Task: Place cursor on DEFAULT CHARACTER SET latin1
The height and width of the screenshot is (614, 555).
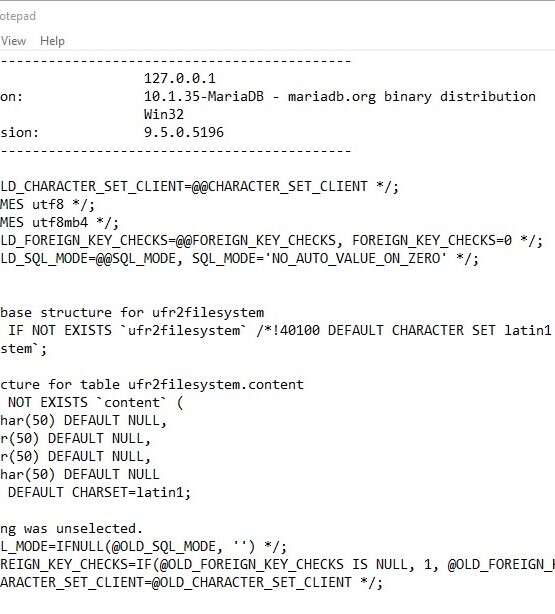Action: click(x=439, y=330)
